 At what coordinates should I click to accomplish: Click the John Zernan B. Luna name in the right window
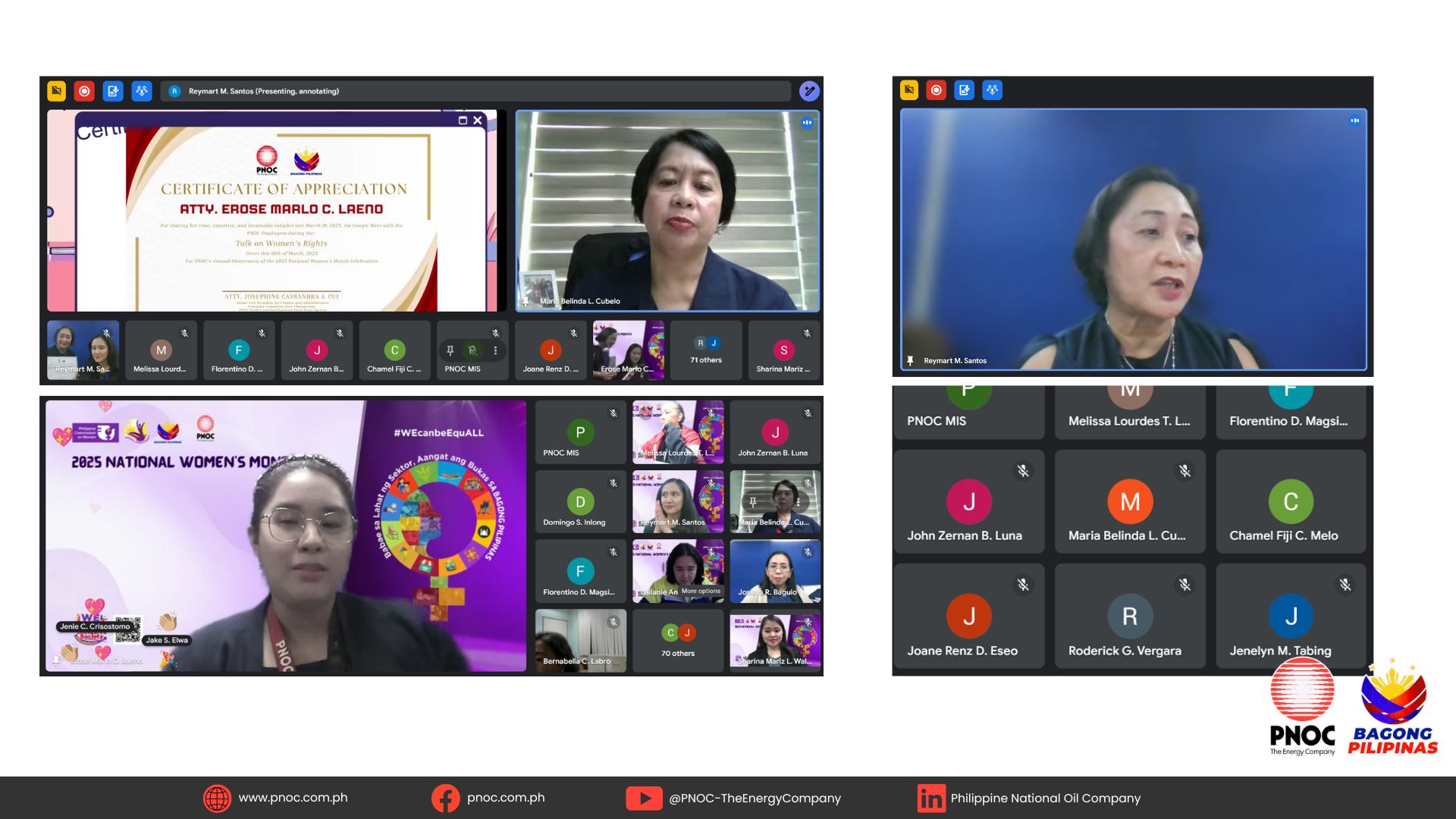(x=965, y=535)
